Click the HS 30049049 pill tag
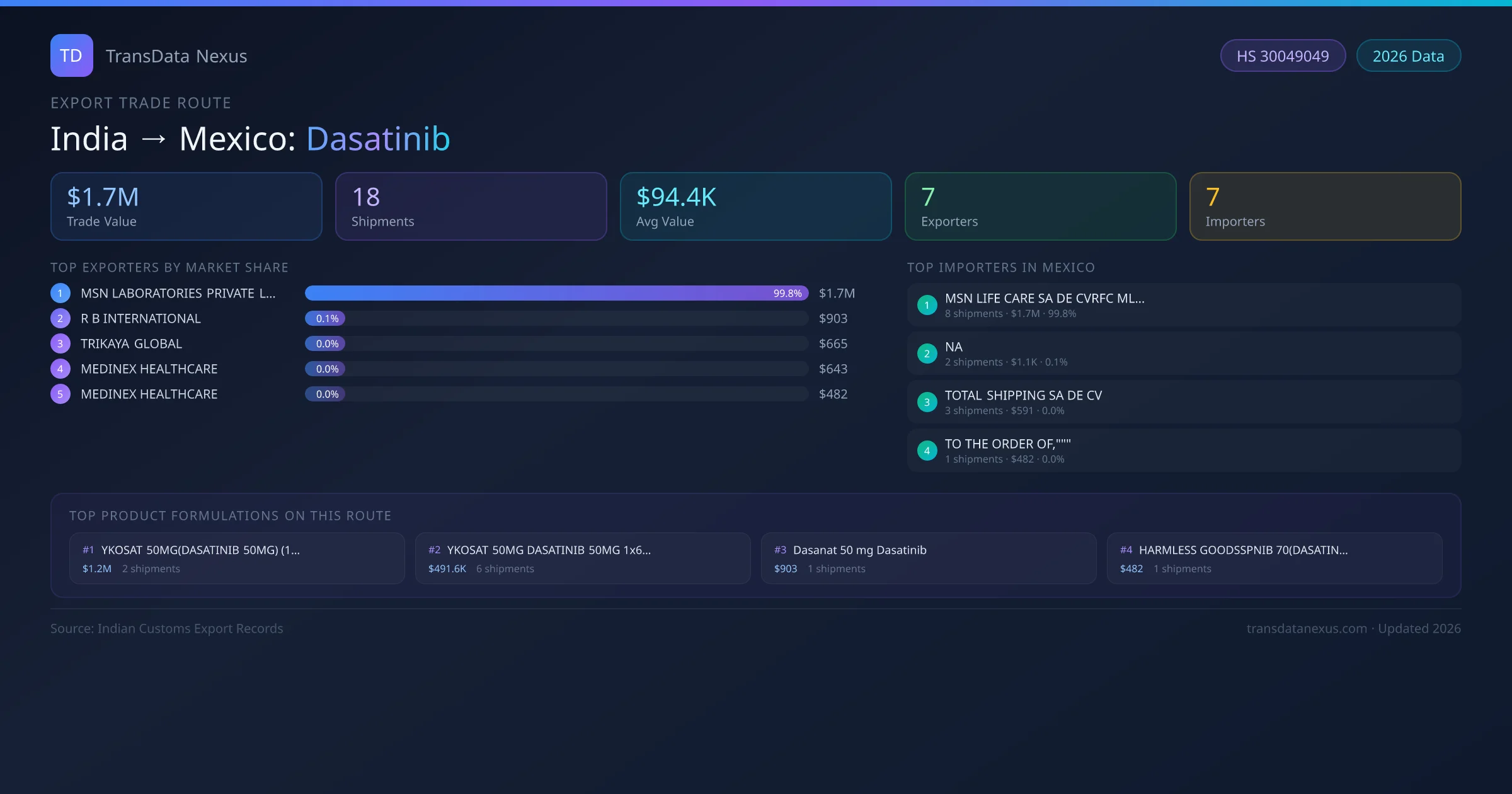The image size is (1512, 794). 1282,56
